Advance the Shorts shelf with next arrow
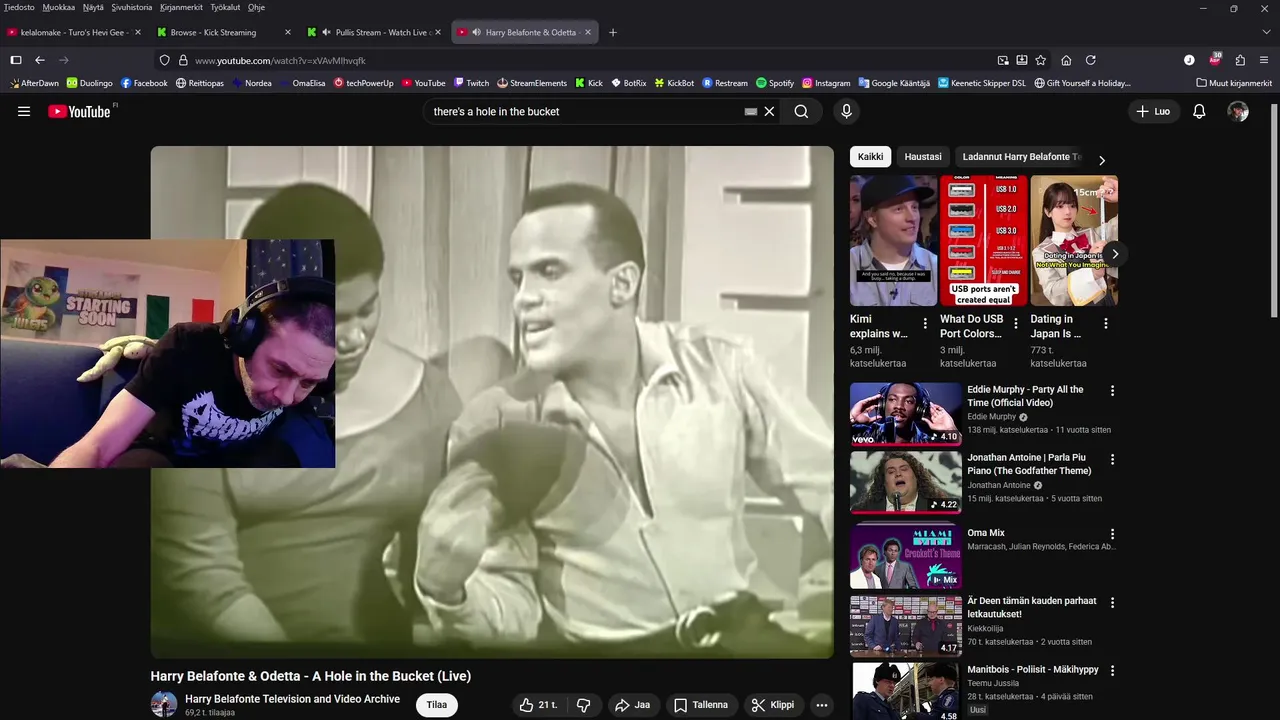 (x=1114, y=254)
